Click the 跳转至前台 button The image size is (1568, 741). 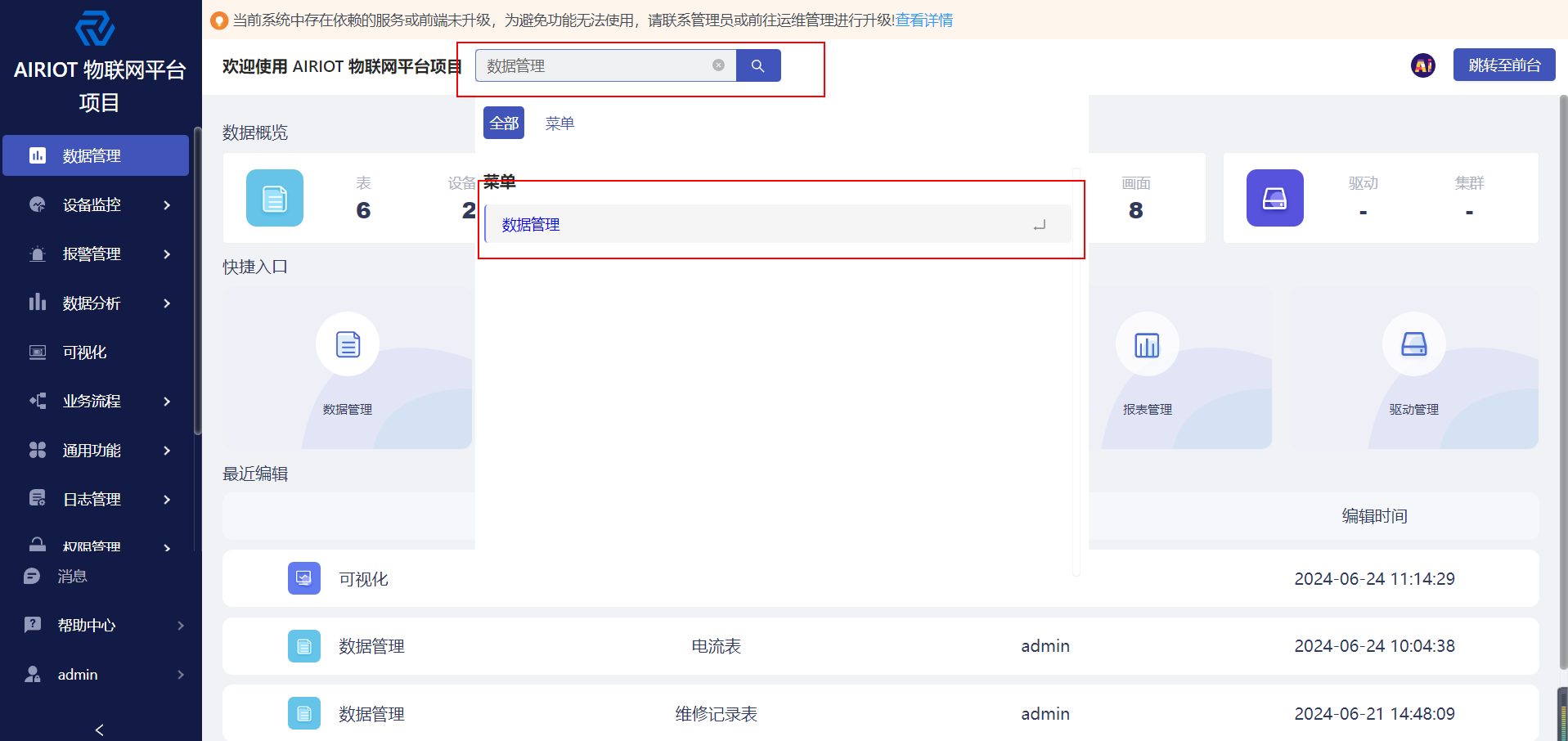(x=1504, y=65)
